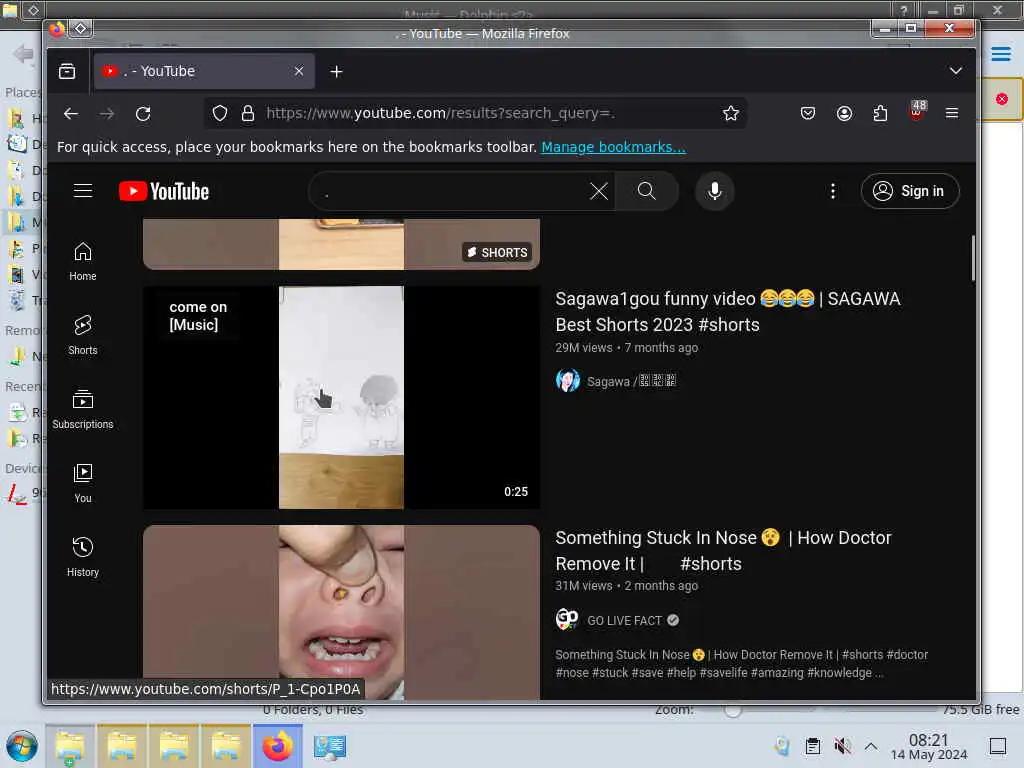
Task: Open the Sagawa channel name link
Action: [632, 381]
